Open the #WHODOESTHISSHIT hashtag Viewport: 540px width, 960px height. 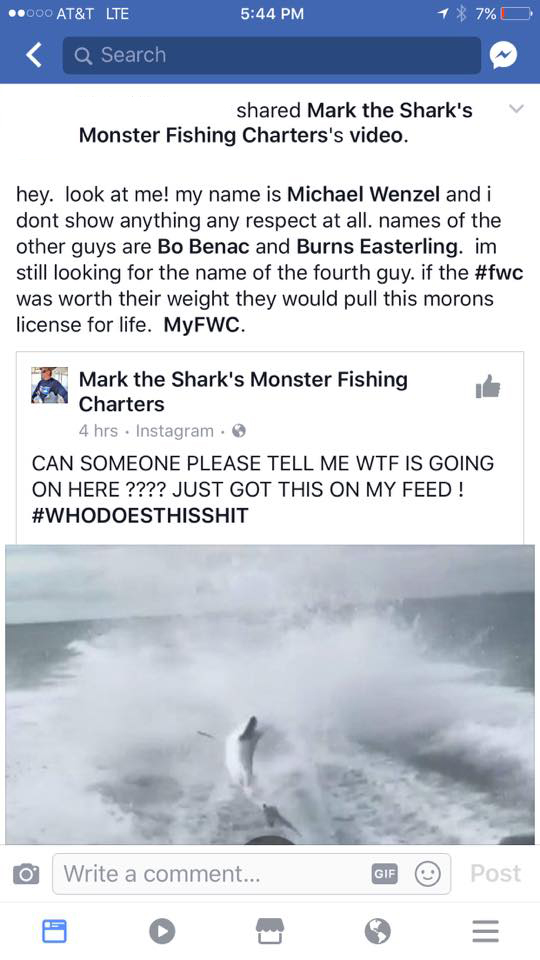[x=140, y=516]
